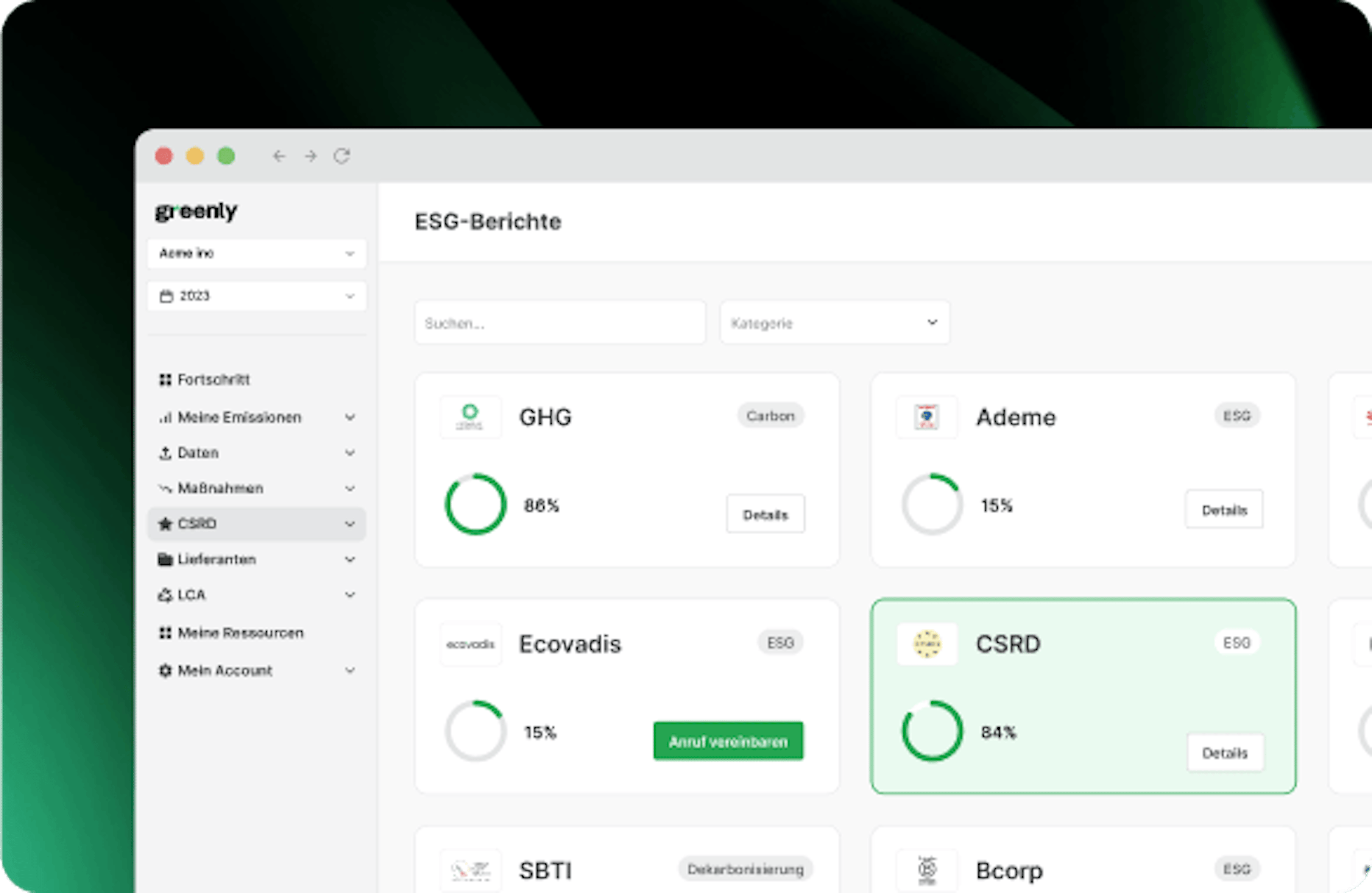Expand the Meine Emissionen submenu
Screen dimensions: 1372x893
coord(350,417)
